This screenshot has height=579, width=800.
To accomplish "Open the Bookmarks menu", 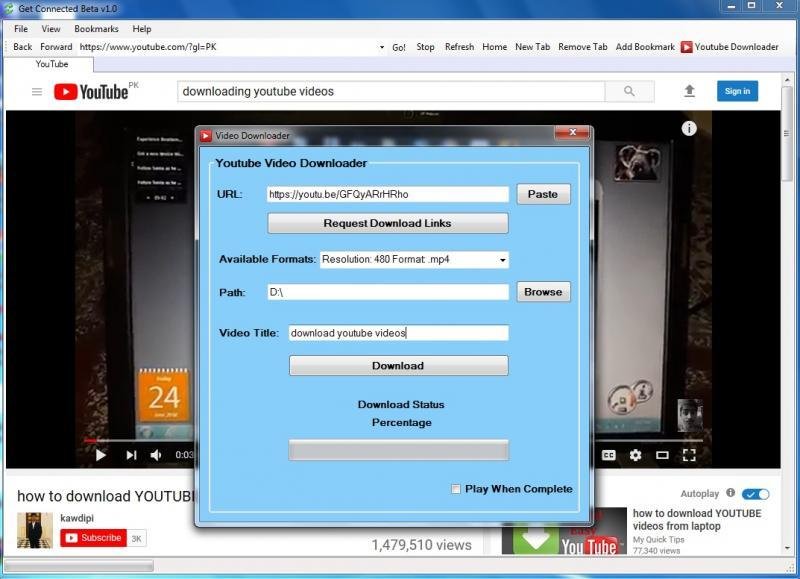I will coord(95,29).
